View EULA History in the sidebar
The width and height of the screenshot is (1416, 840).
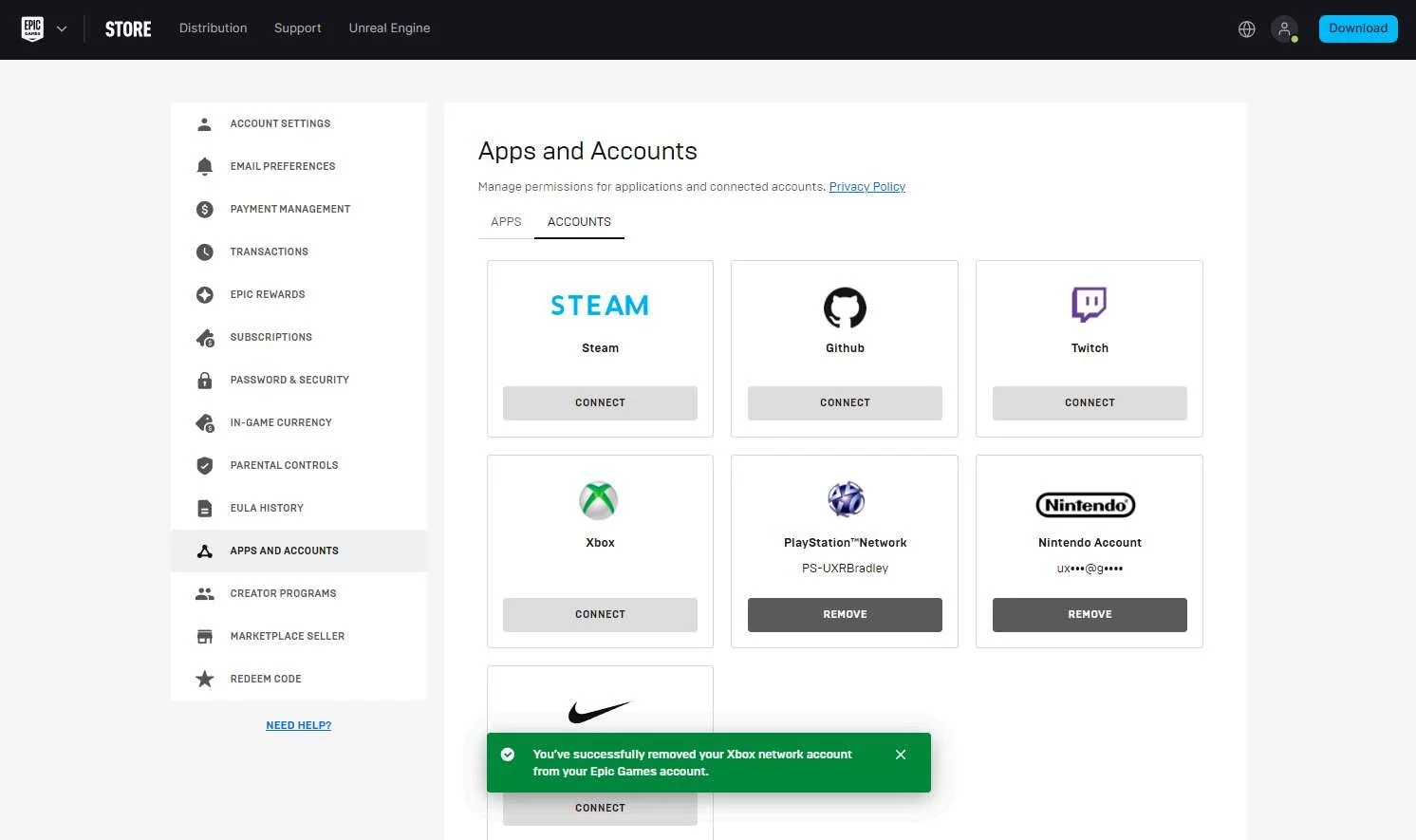tap(299, 509)
